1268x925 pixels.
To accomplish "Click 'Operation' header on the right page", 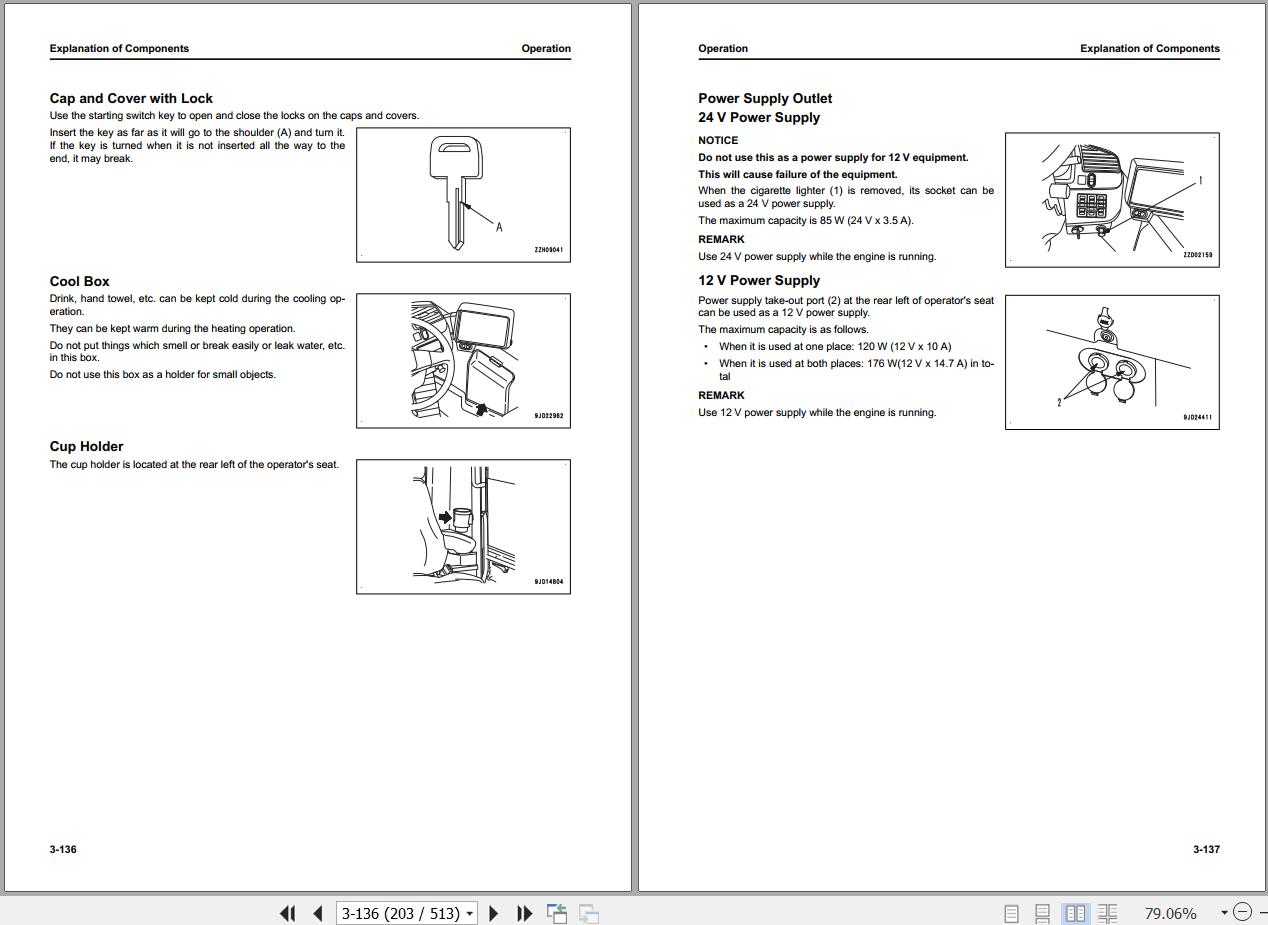I will (723, 48).
